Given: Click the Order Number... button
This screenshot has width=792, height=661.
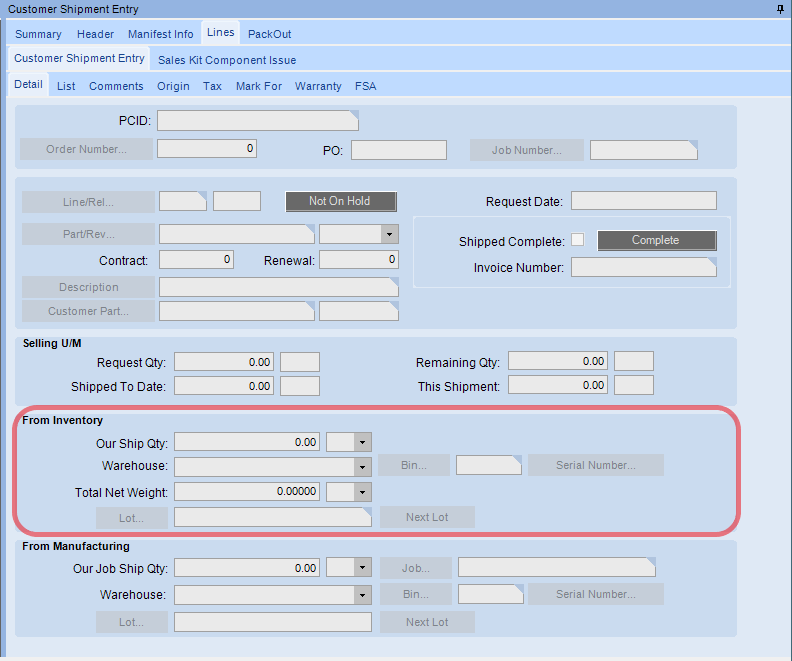Looking at the screenshot, I should (86, 149).
